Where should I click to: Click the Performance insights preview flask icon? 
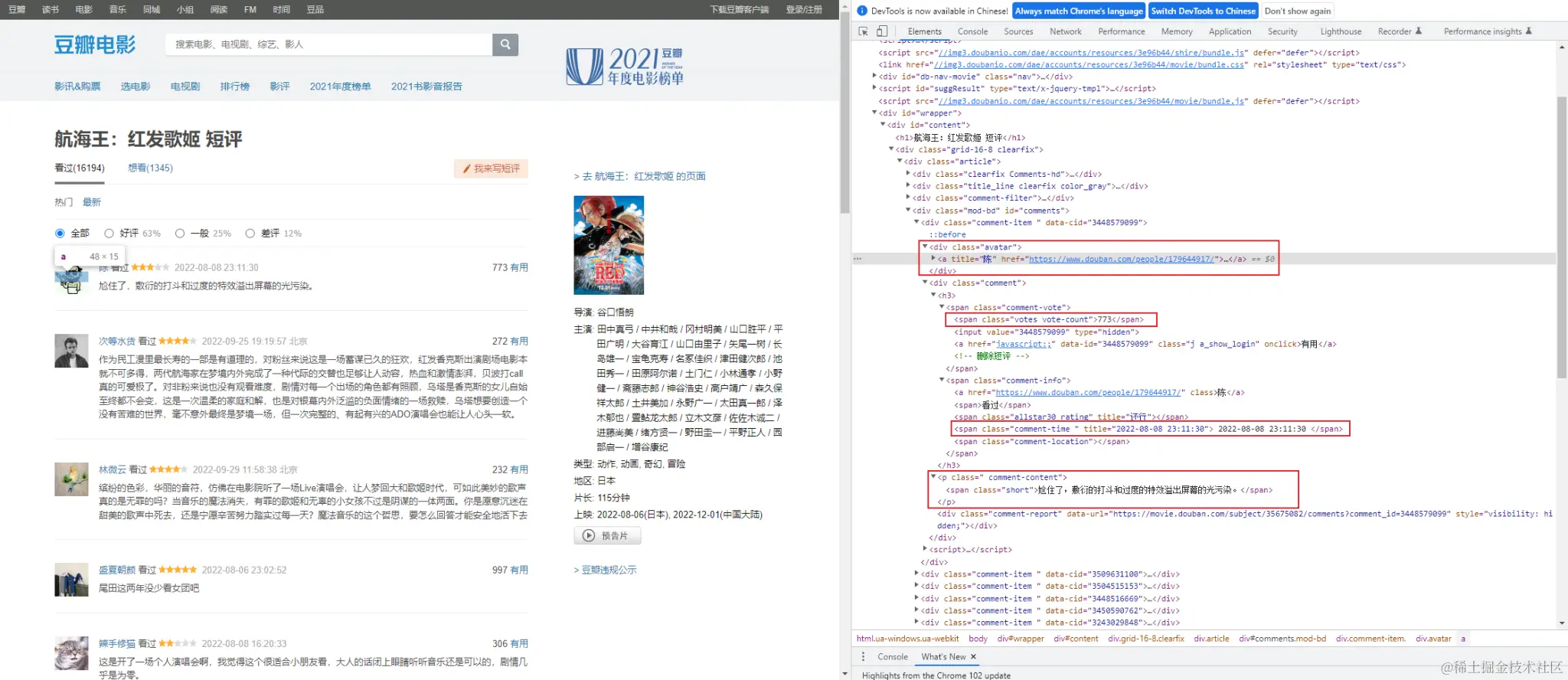point(1529,31)
